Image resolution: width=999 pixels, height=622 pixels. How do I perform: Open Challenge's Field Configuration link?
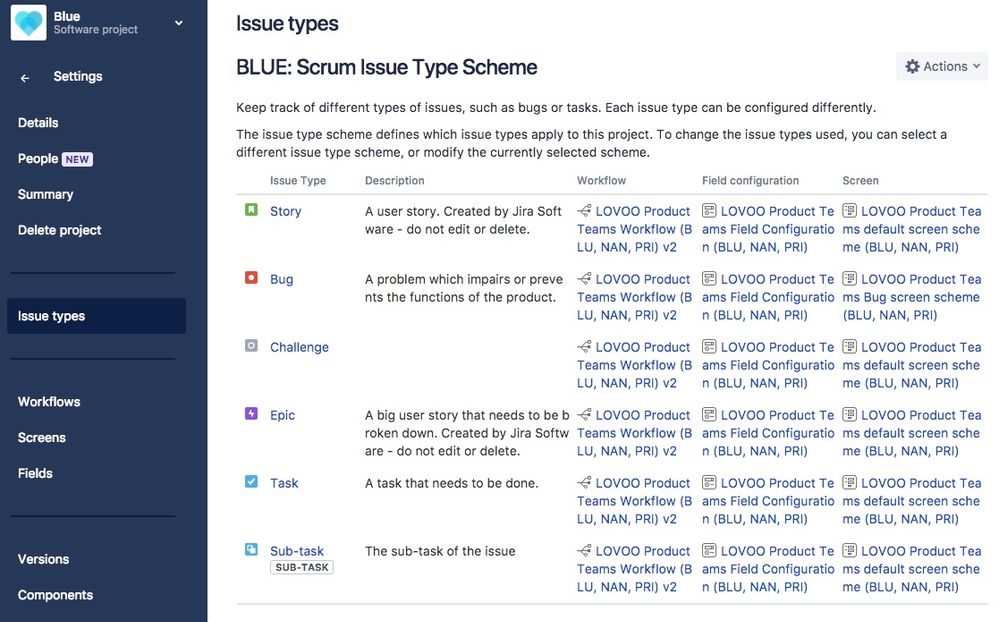[x=768, y=365]
